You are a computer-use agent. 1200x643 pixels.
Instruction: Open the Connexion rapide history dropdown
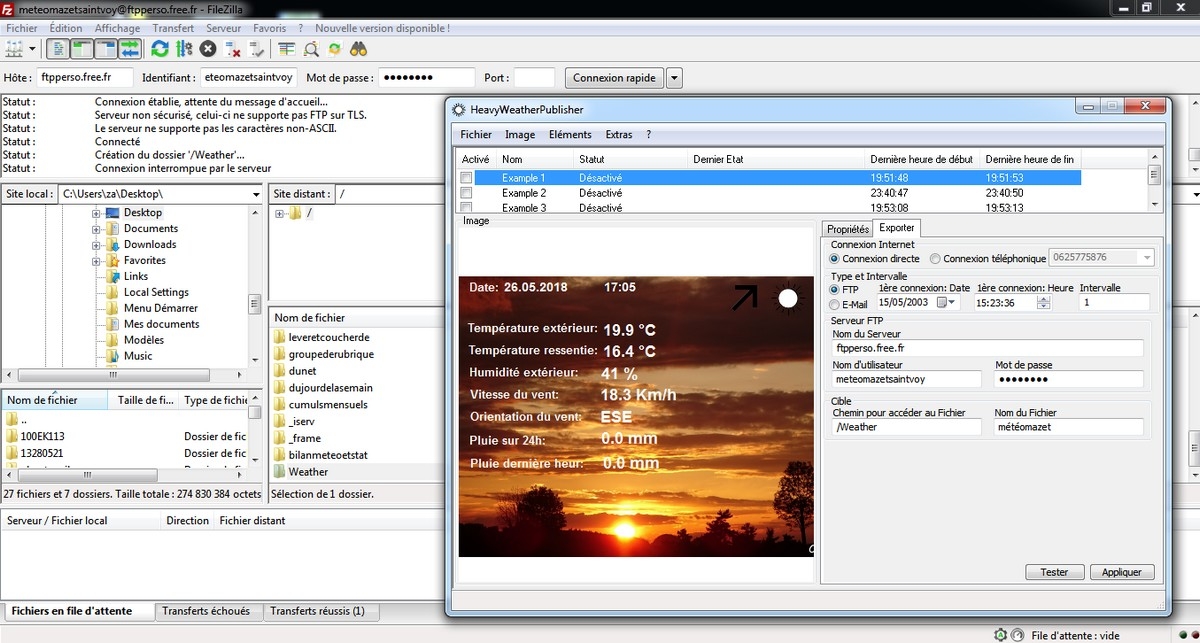pyautogui.click(x=674, y=78)
